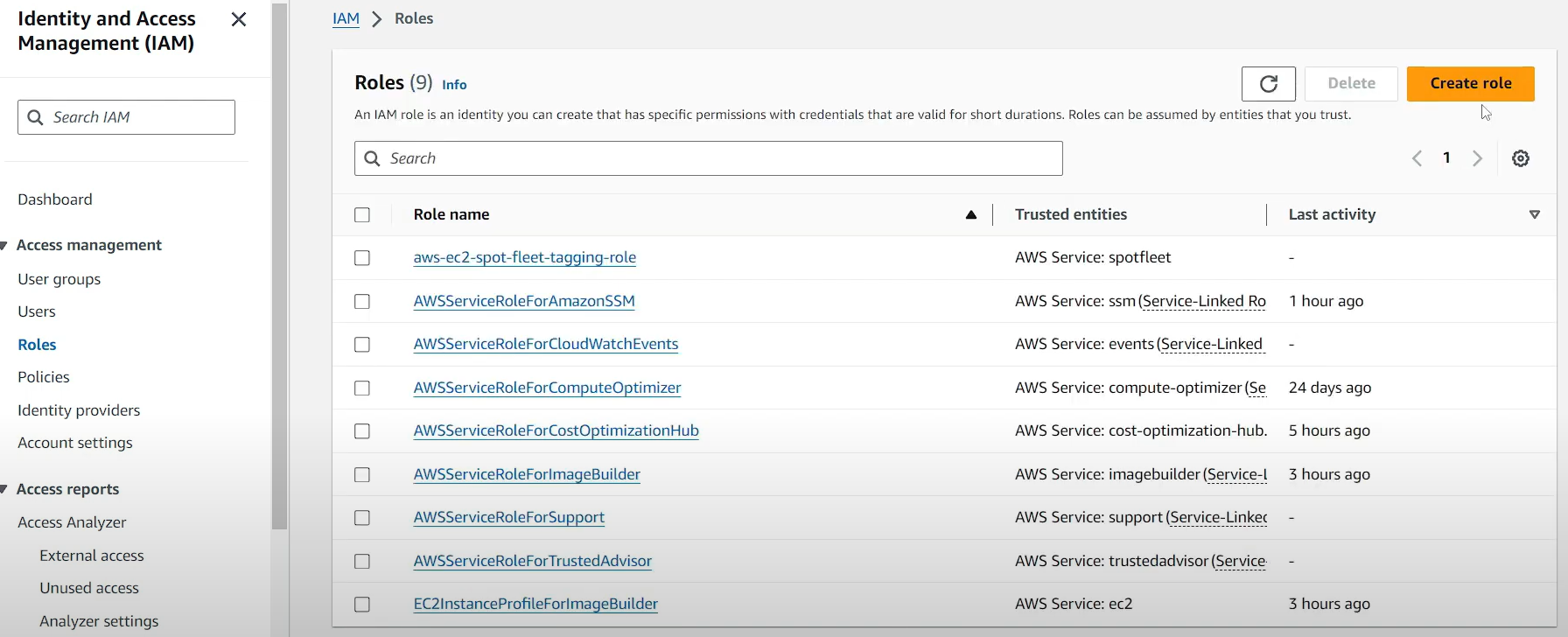Open AWSServiceRoleForComputeOptimizer role link
The height and width of the screenshot is (637, 1568).
tap(547, 388)
